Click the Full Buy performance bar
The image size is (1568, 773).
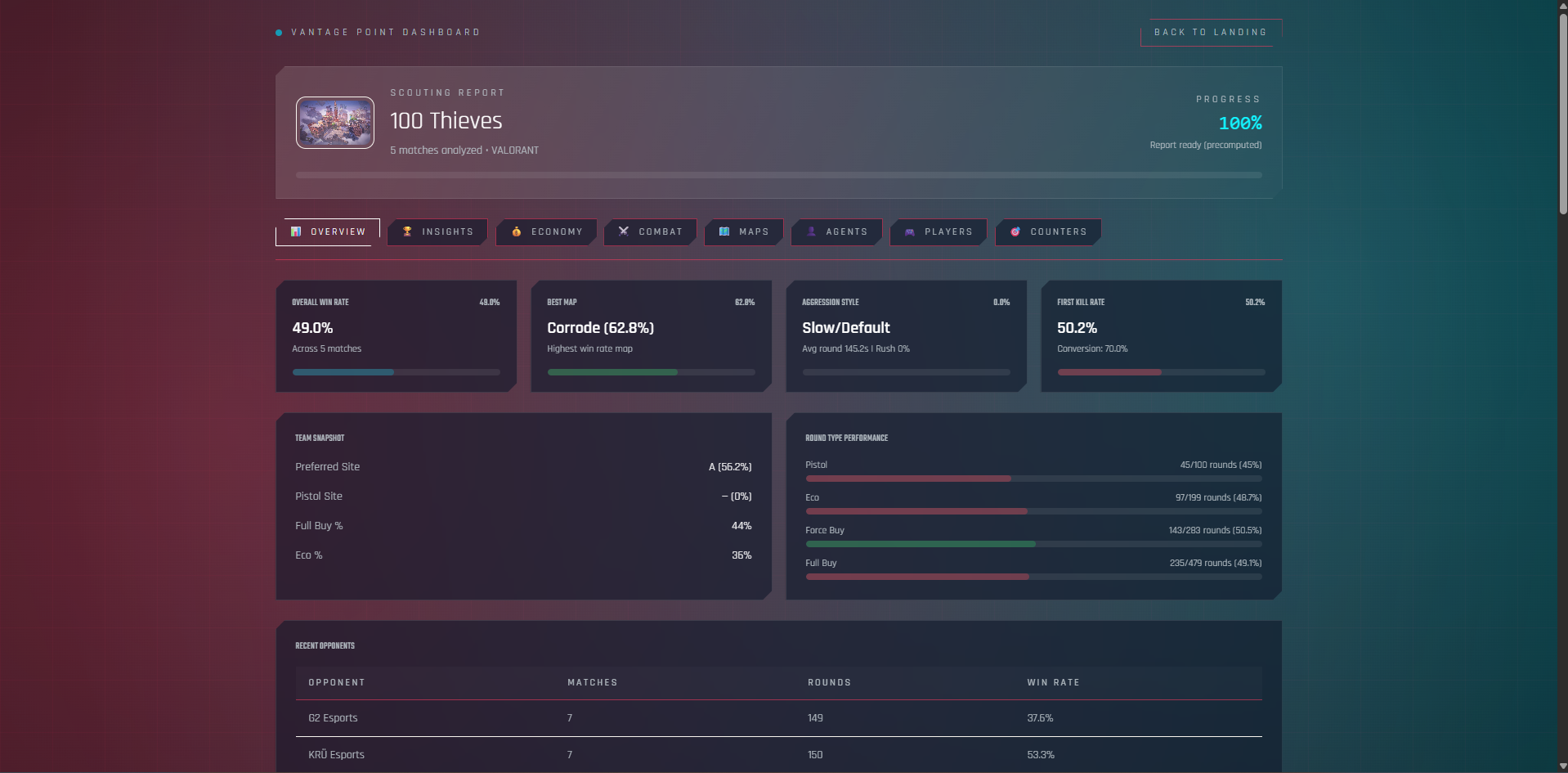[x=1033, y=577]
